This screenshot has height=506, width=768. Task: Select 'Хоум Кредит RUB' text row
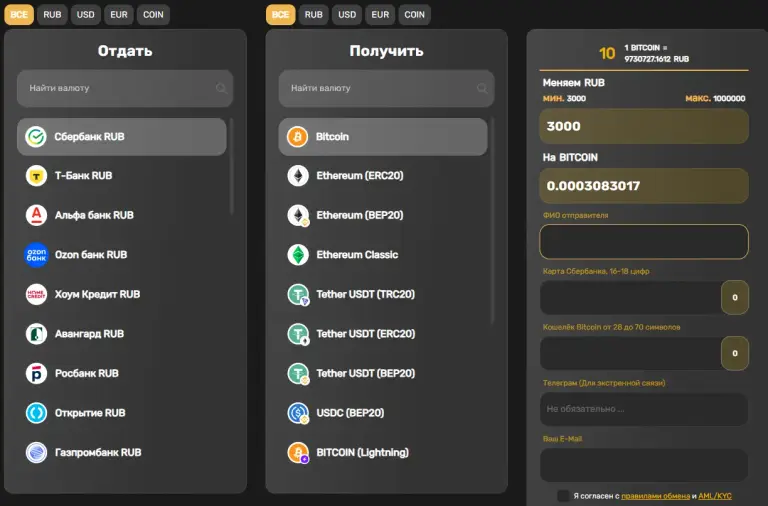click(x=121, y=294)
